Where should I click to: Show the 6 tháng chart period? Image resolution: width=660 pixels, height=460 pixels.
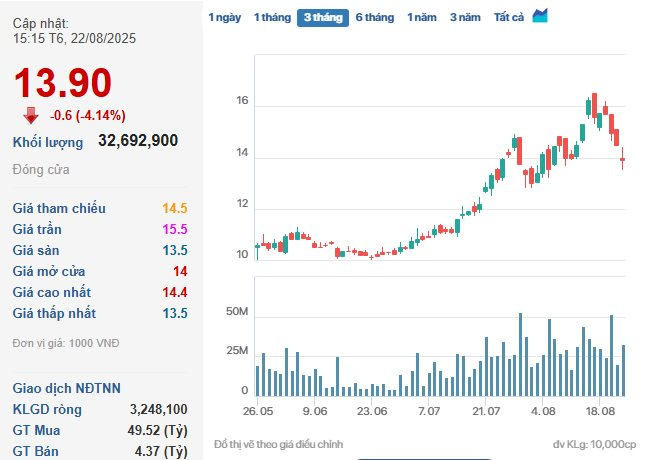pos(374,17)
